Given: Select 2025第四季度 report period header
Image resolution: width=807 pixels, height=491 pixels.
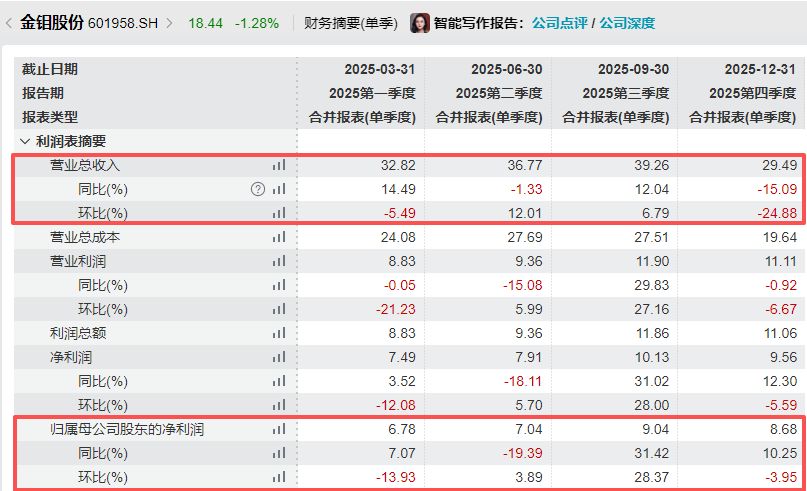Looking at the screenshot, I should click(x=752, y=93).
